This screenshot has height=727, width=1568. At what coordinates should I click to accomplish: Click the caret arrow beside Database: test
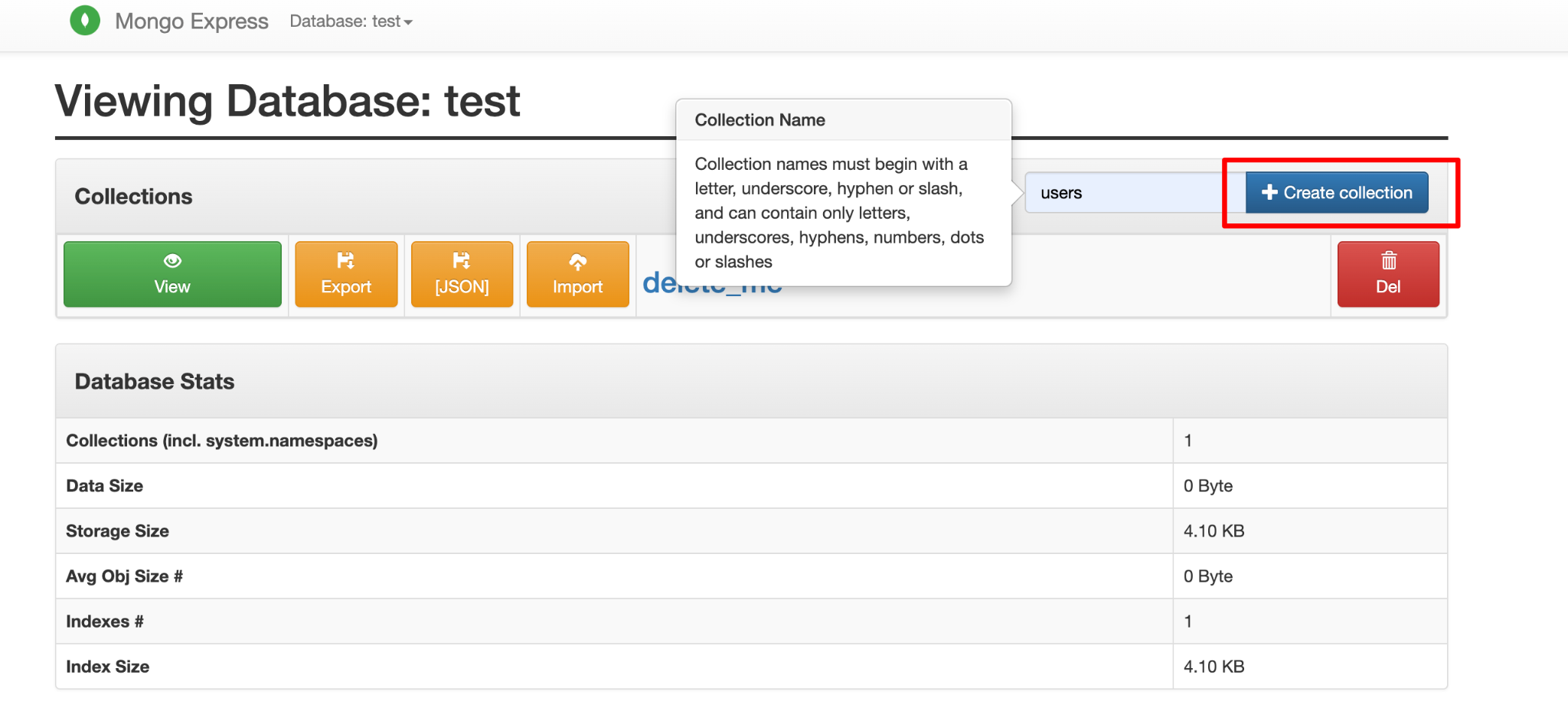[x=409, y=23]
